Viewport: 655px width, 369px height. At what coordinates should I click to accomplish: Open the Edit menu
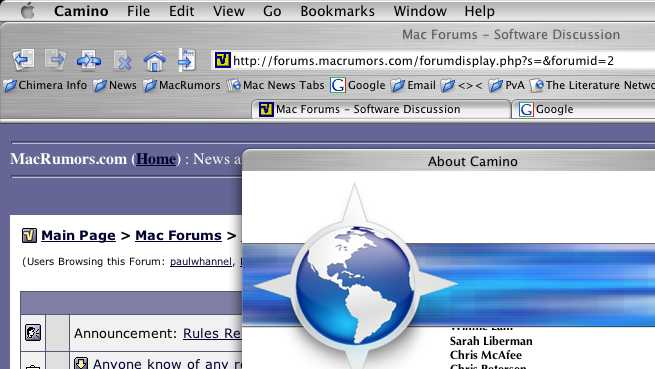tap(181, 11)
